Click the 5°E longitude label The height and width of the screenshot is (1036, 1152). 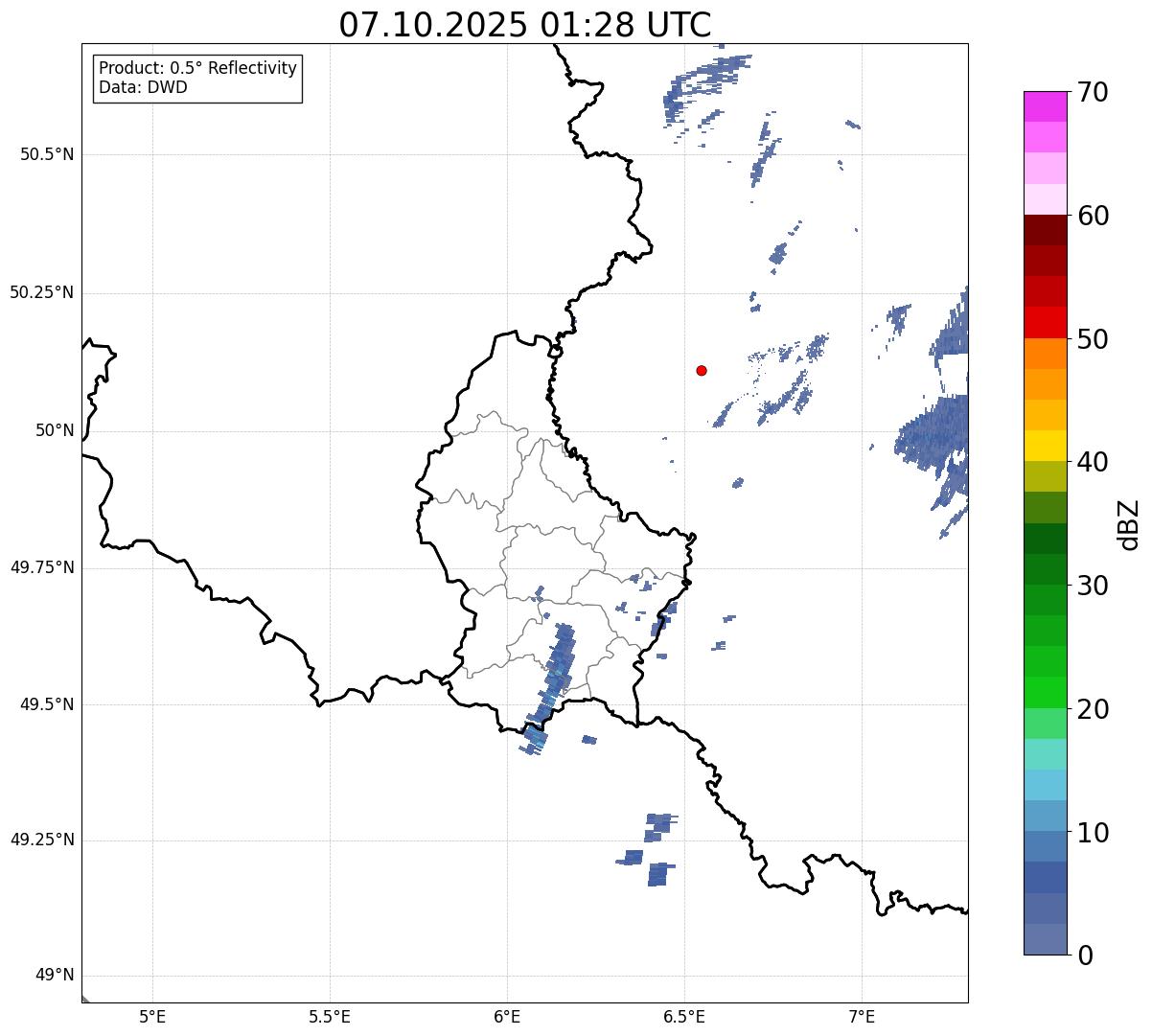tap(152, 1017)
